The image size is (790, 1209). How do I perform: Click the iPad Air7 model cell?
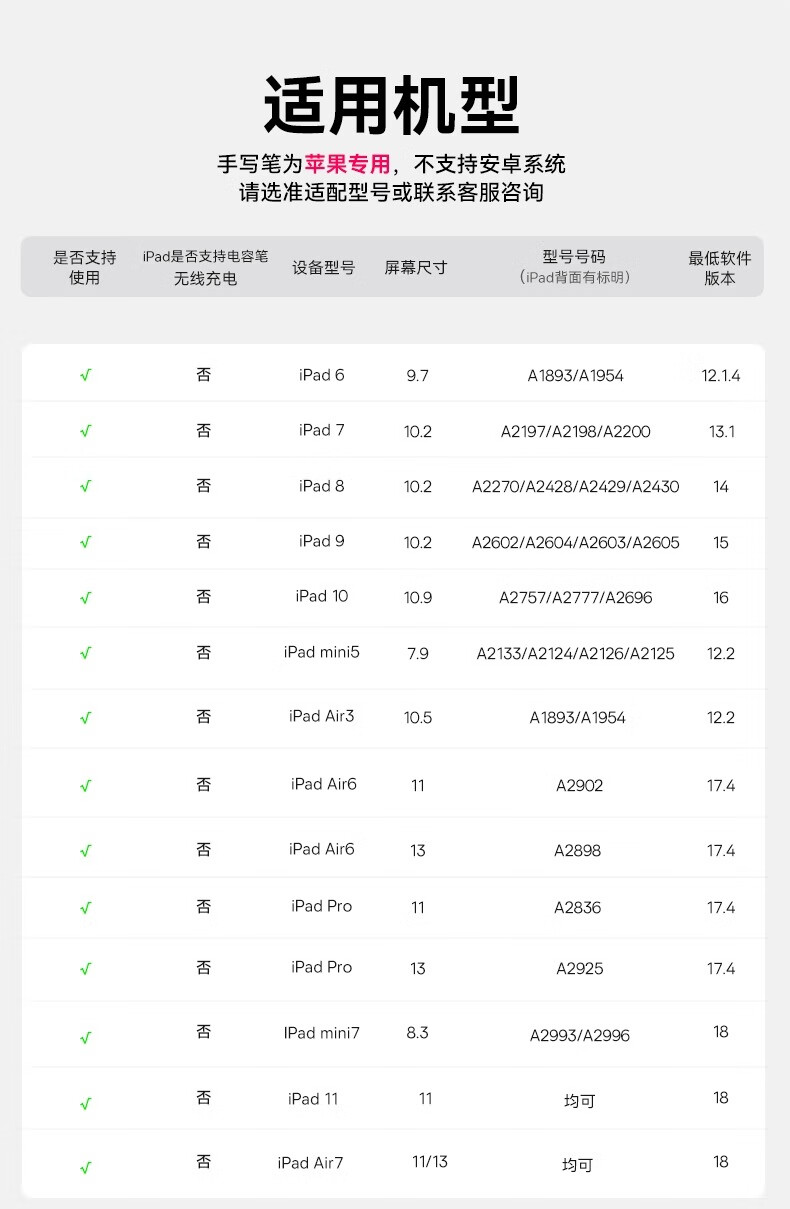pyautogui.click(x=310, y=1163)
